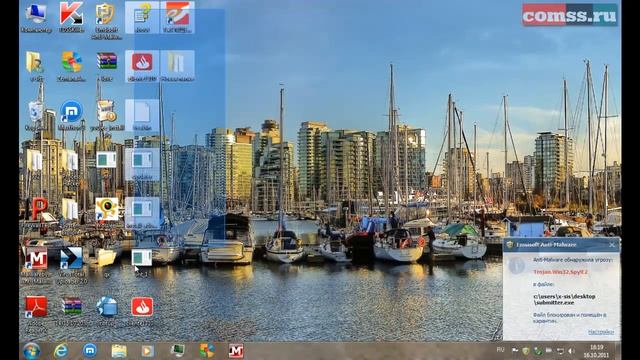The height and width of the screenshot is (360, 640).
Task: Open the Emsisoft shield tray icon
Action: pos(526,351)
